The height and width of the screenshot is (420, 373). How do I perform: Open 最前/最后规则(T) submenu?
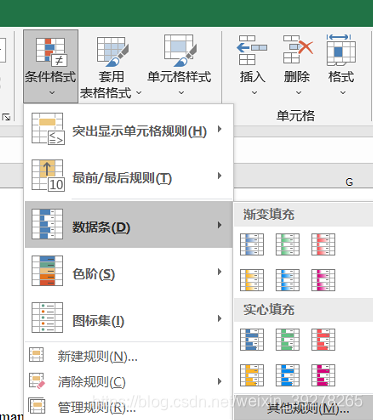tap(129, 176)
